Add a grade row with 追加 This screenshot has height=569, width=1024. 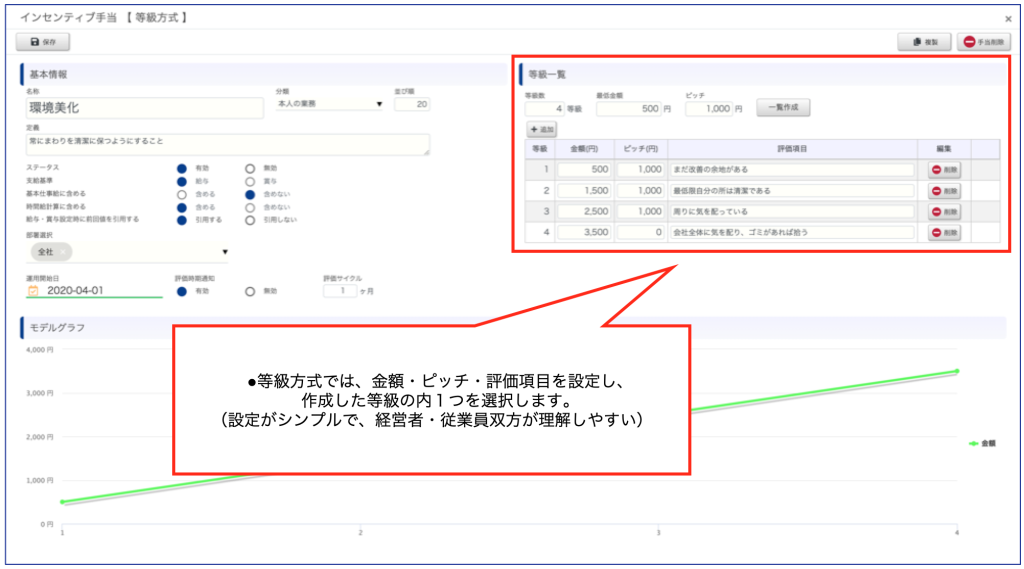(542, 129)
